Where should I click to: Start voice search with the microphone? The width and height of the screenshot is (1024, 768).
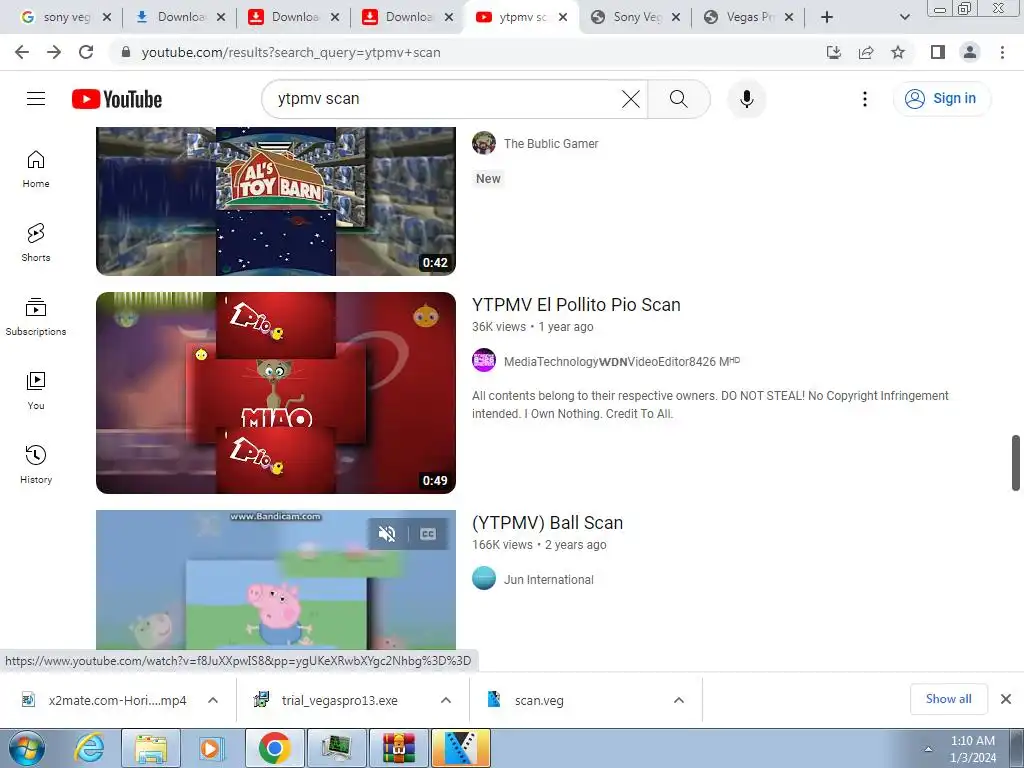[746, 99]
